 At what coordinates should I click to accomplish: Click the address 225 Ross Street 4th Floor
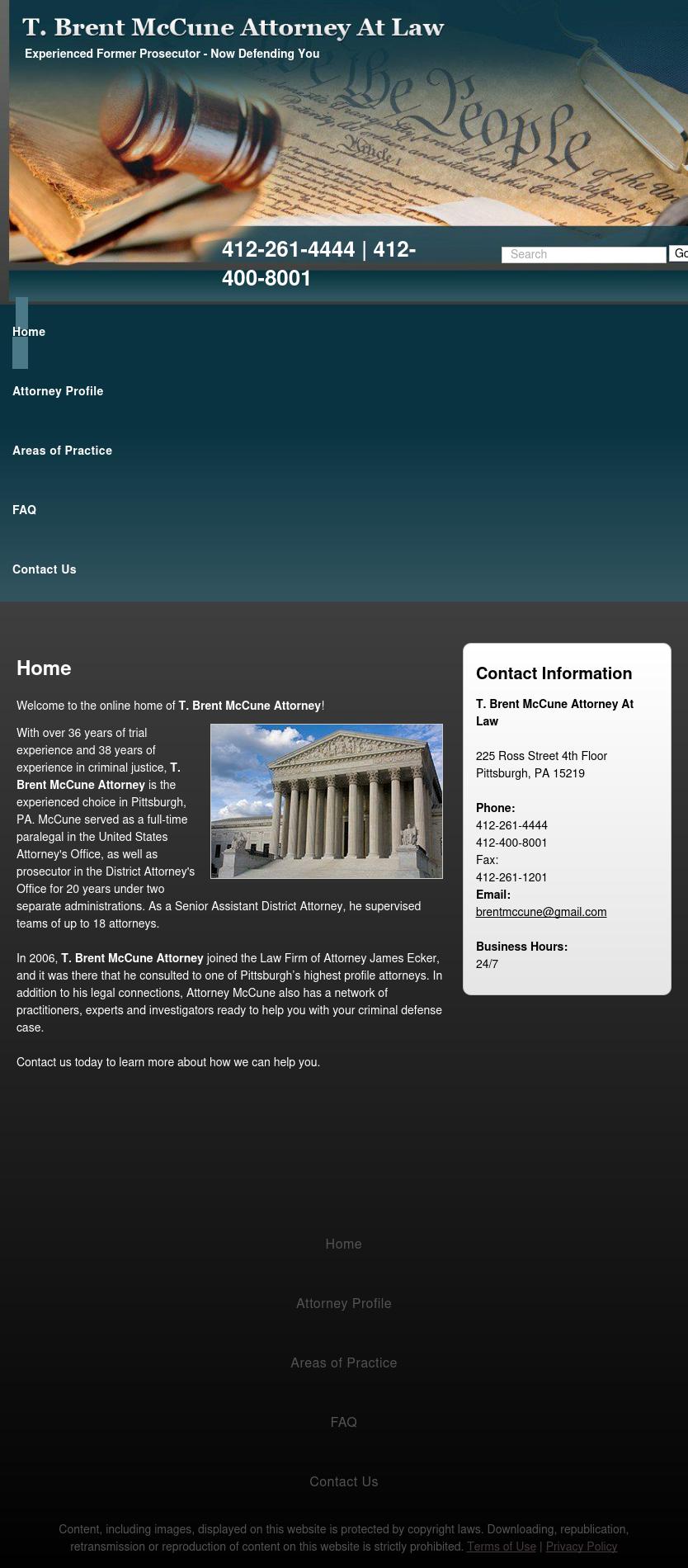[x=541, y=756]
